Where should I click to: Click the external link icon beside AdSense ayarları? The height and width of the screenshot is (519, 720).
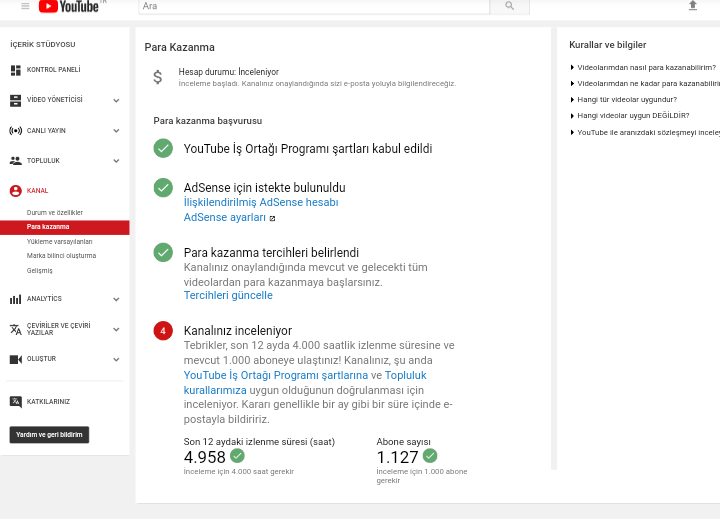coord(272,218)
